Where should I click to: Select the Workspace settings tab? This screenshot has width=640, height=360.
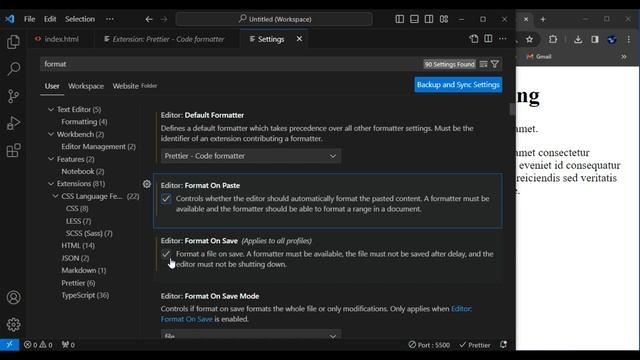pos(86,86)
